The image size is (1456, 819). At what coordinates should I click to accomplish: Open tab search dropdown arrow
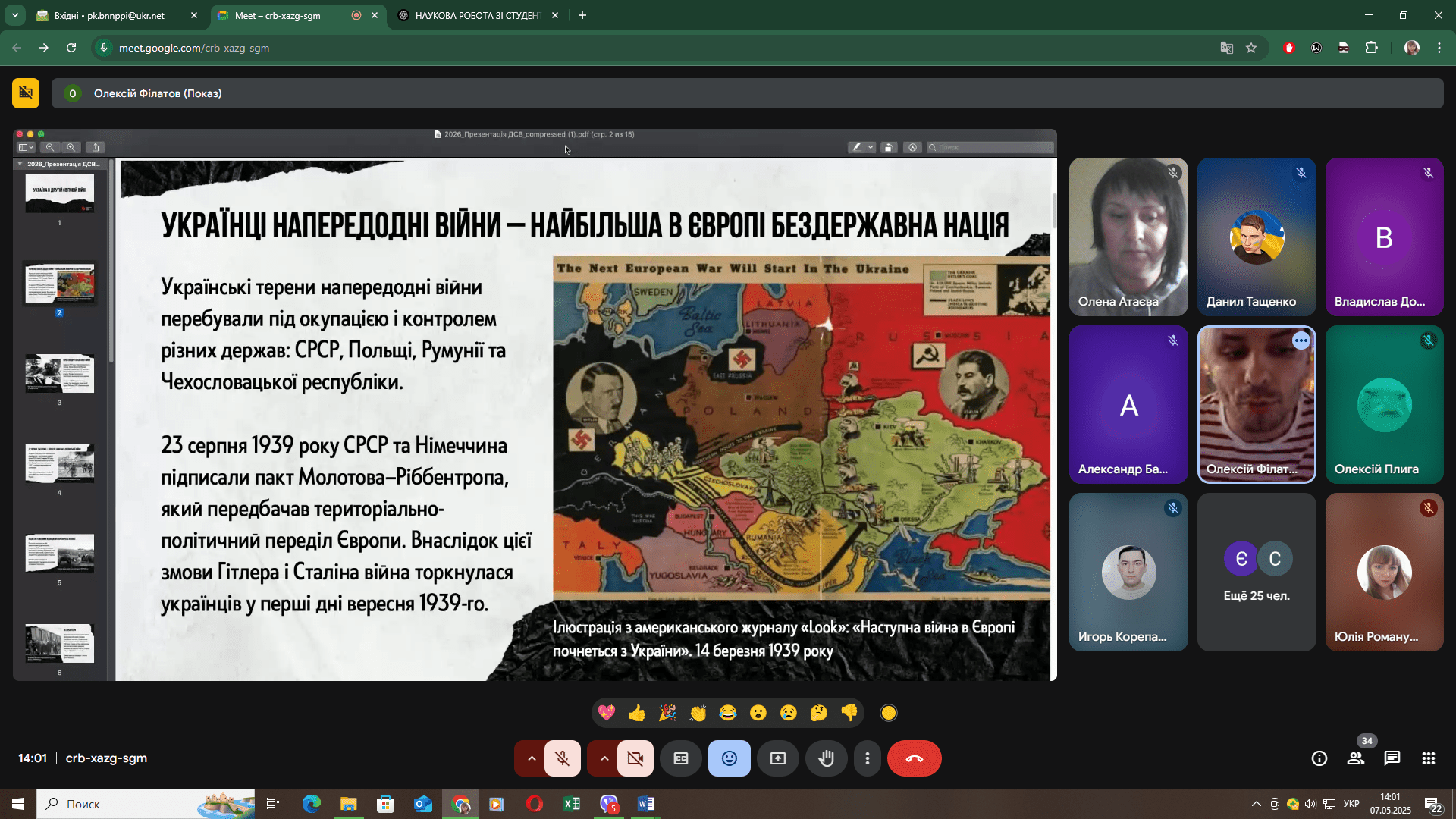tap(14, 15)
